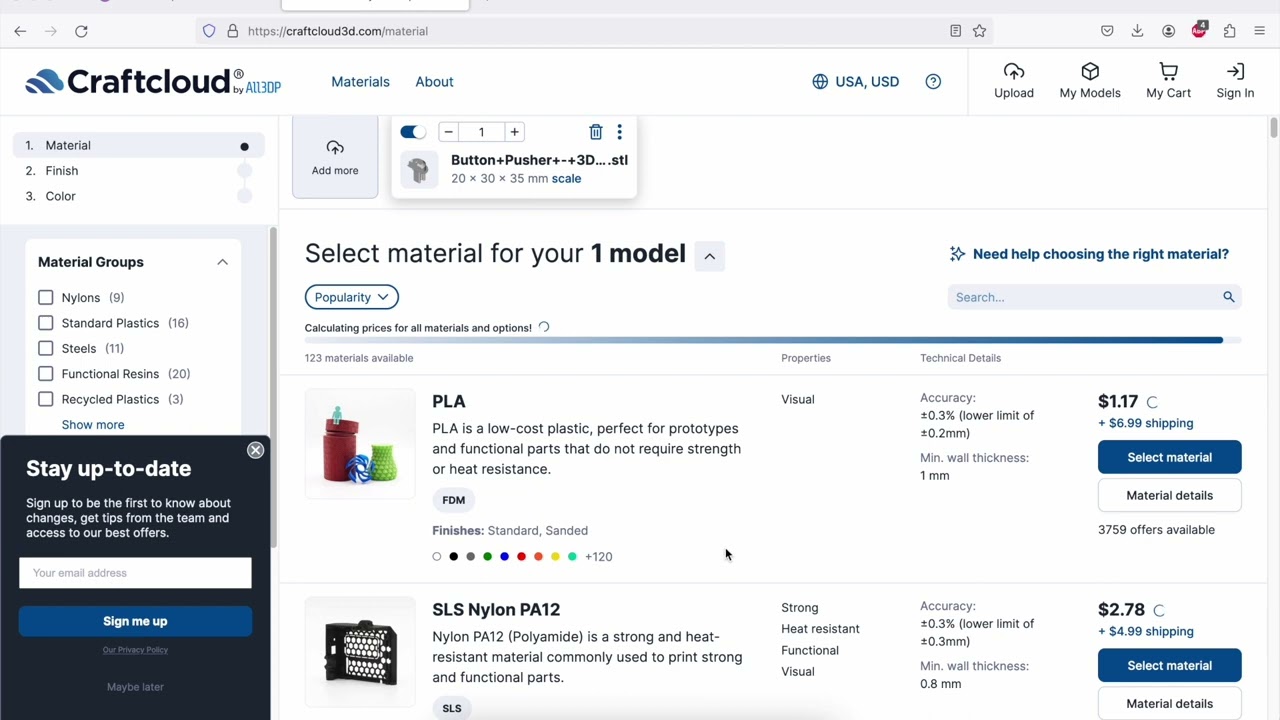Check the Standard Plastics checkbox

tap(46, 323)
